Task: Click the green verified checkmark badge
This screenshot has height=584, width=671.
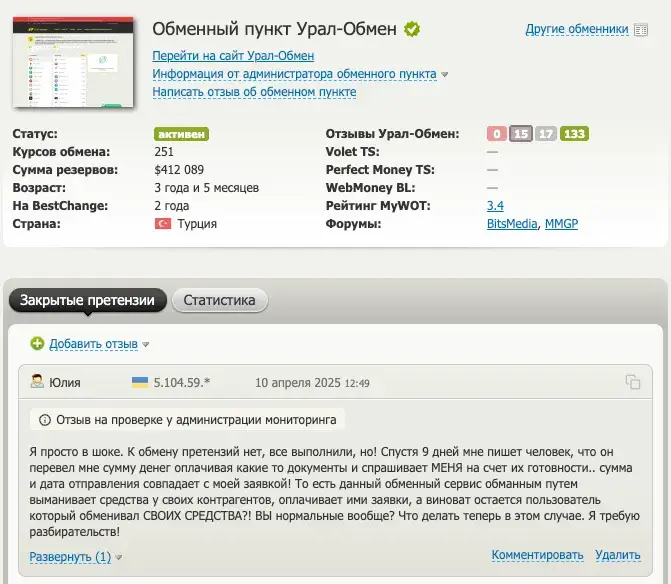Action: click(x=412, y=29)
